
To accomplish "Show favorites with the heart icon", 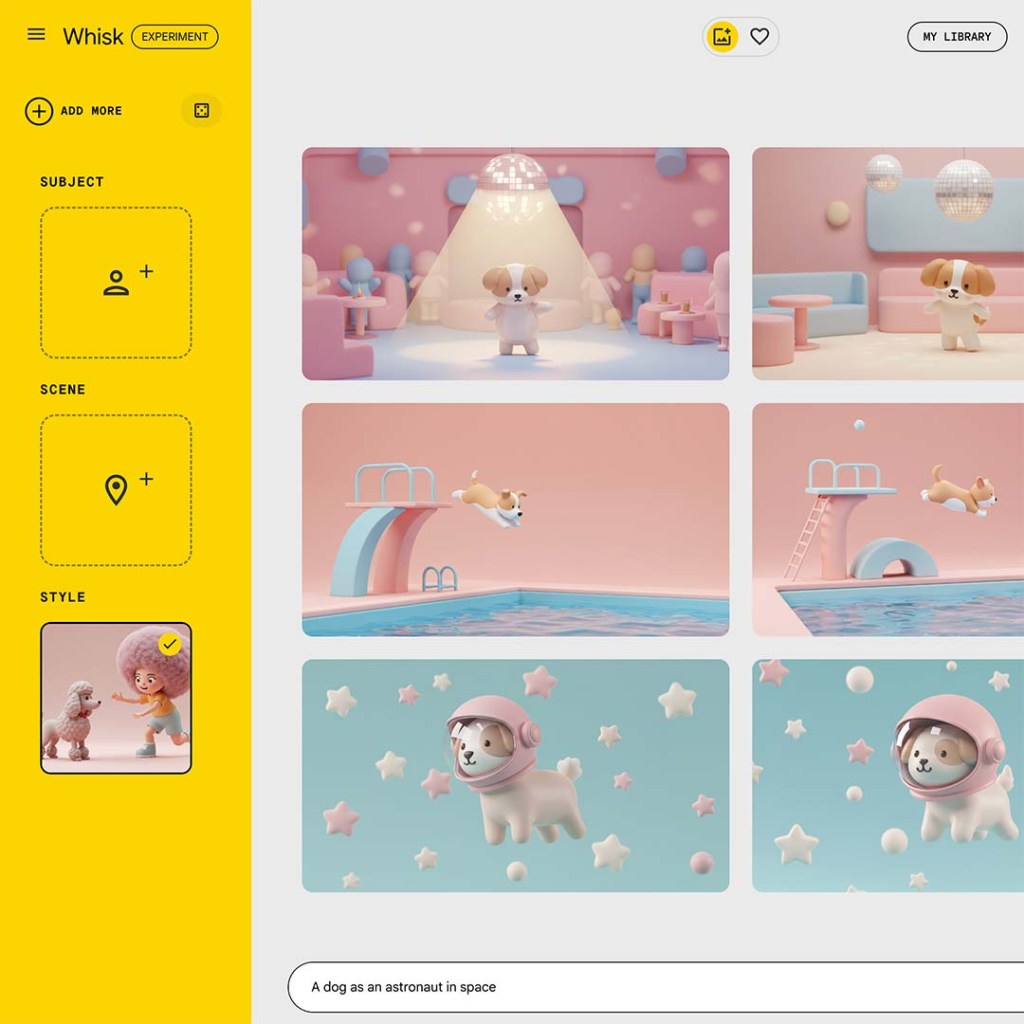I will pos(759,37).
